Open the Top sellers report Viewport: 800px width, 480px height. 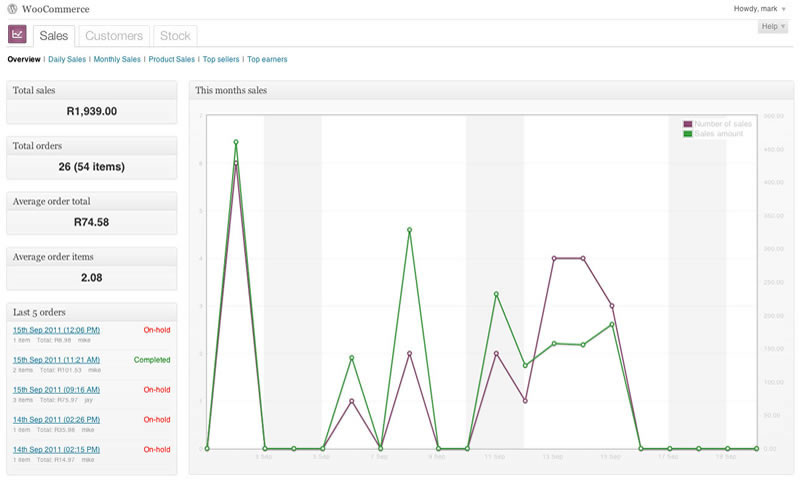click(221, 60)
